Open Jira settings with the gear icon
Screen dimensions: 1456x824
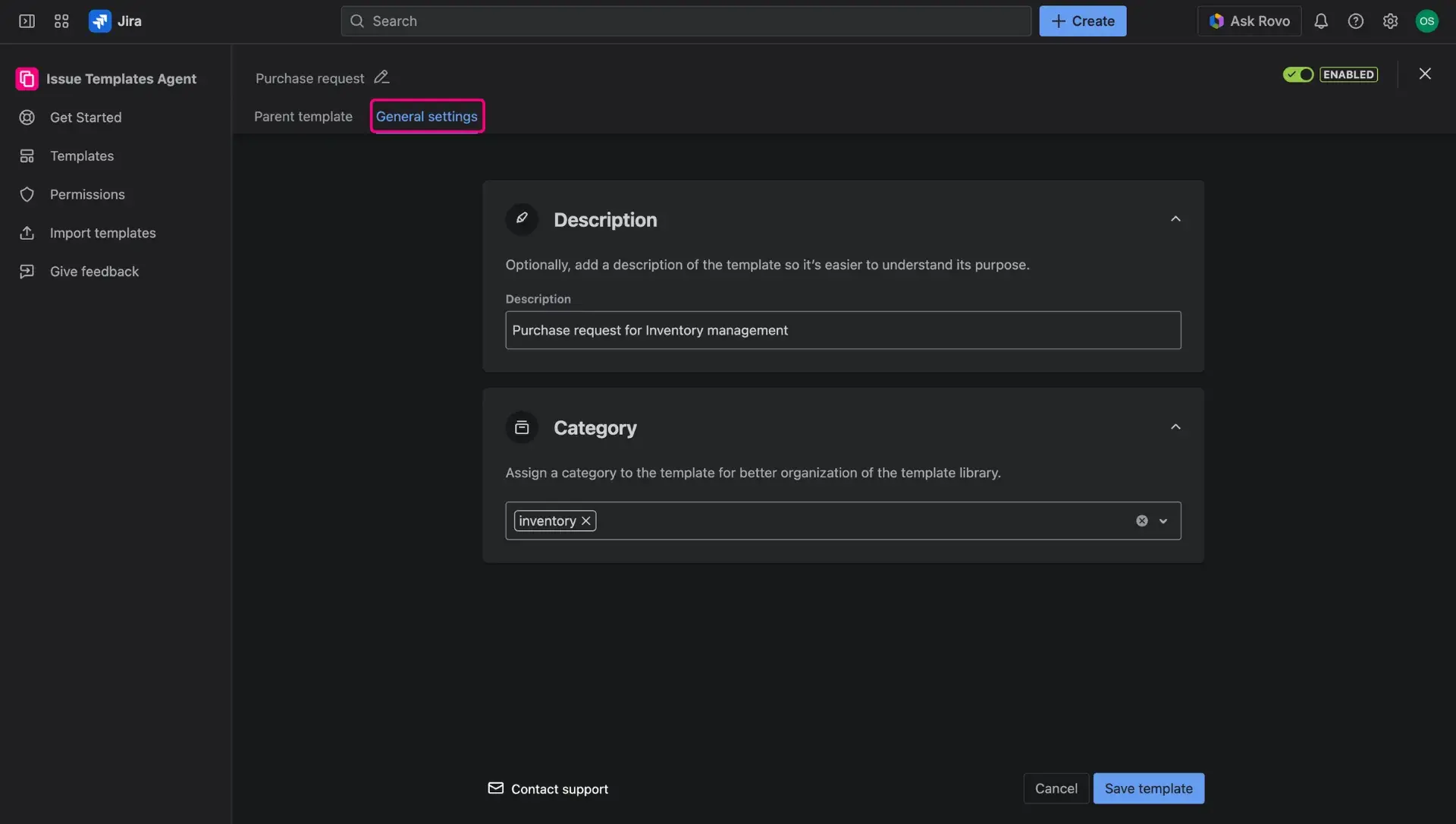(x=1391, y=20)
